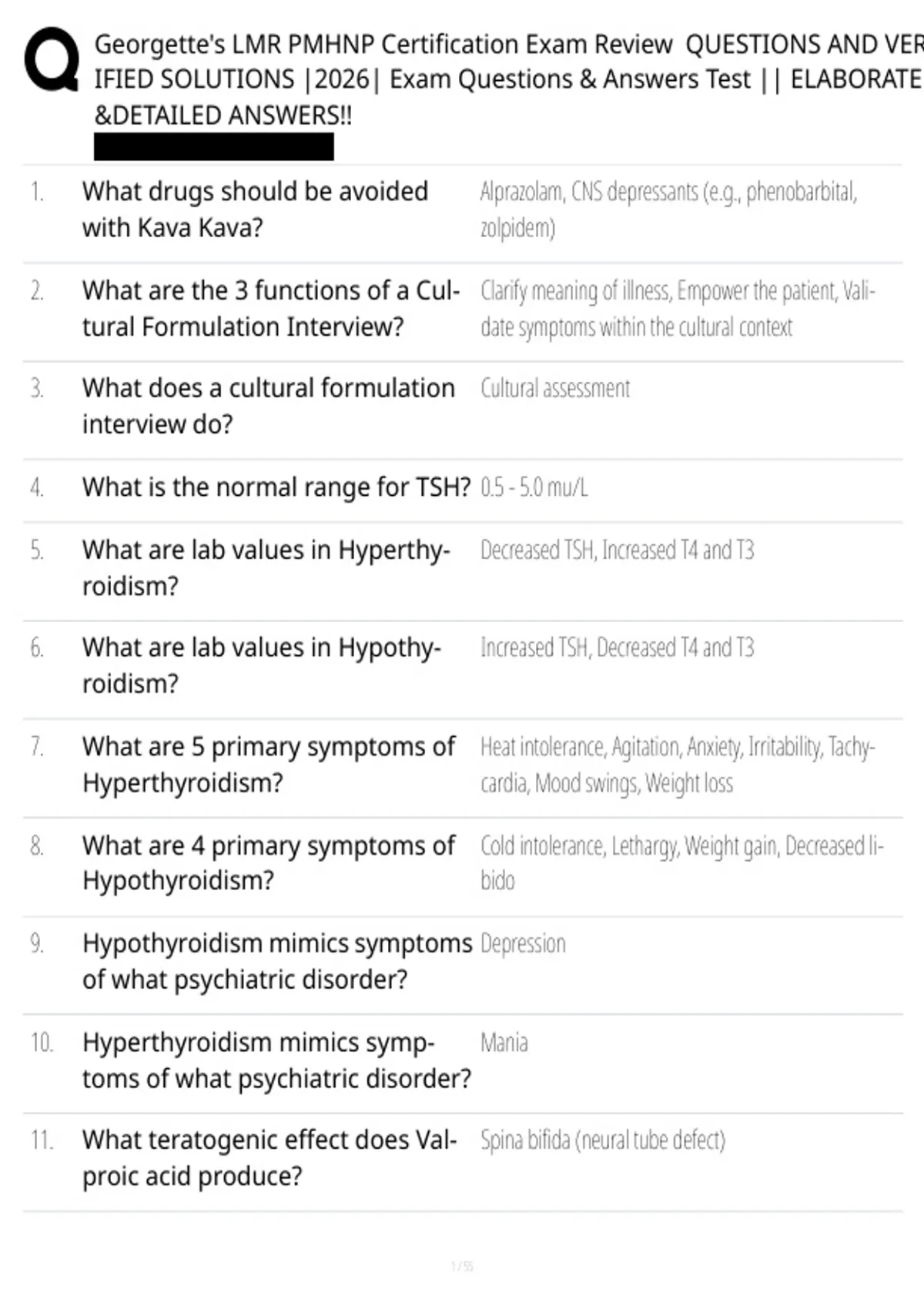Click the blacked-out redacted bar under title

pyautogui.click(x=214, y=146)
